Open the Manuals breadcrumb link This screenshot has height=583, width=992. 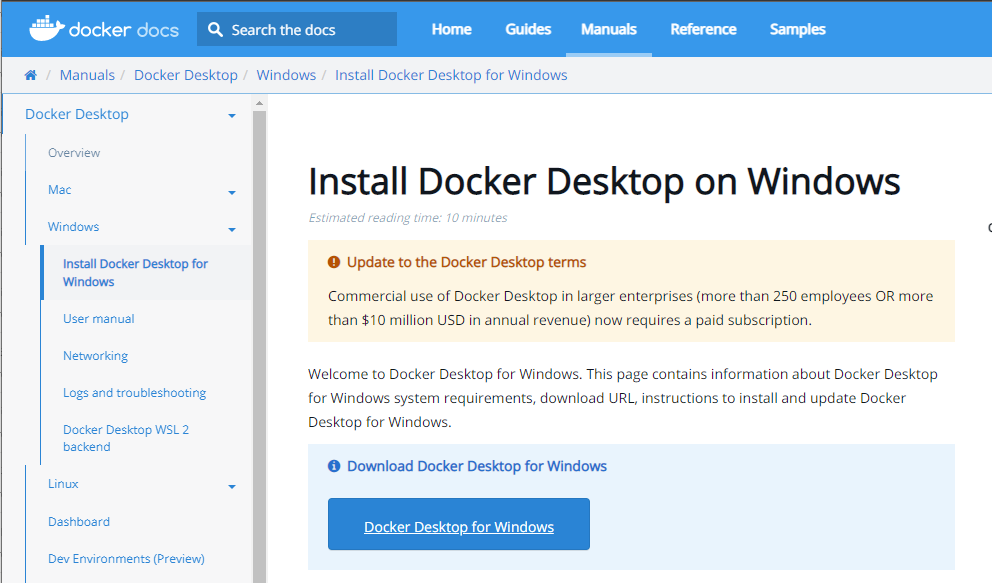(x=87, y=75)
